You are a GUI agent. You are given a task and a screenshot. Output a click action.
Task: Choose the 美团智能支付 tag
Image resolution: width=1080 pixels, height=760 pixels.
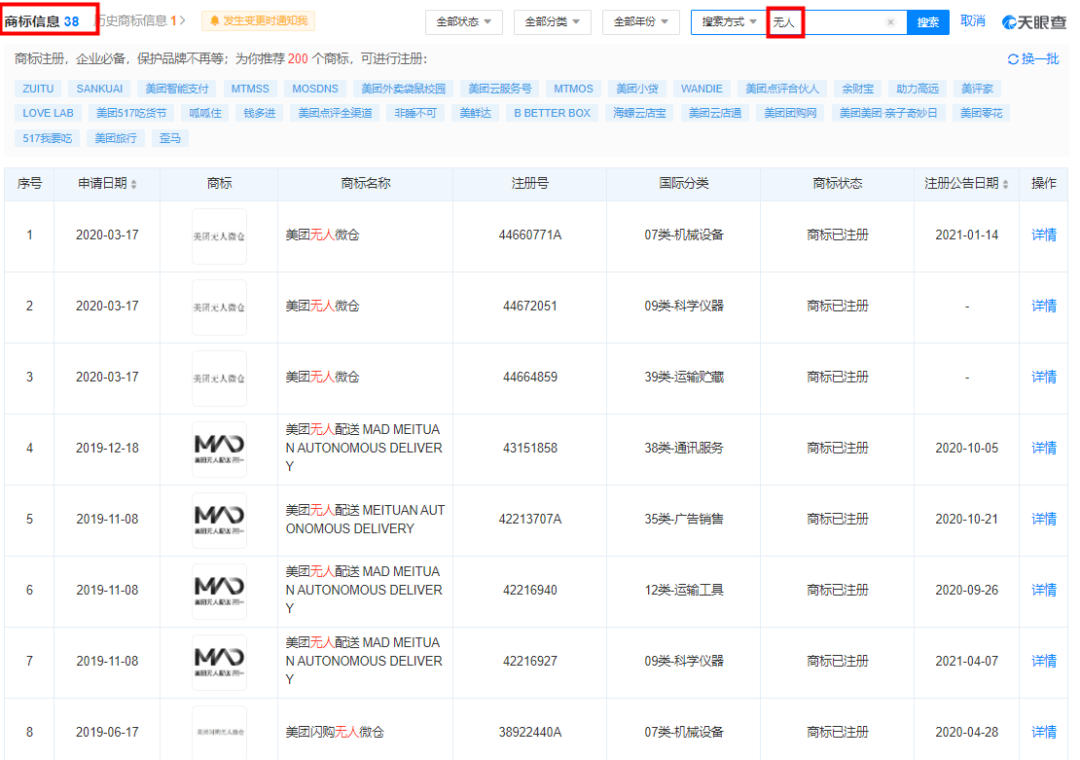click(177, 89)
